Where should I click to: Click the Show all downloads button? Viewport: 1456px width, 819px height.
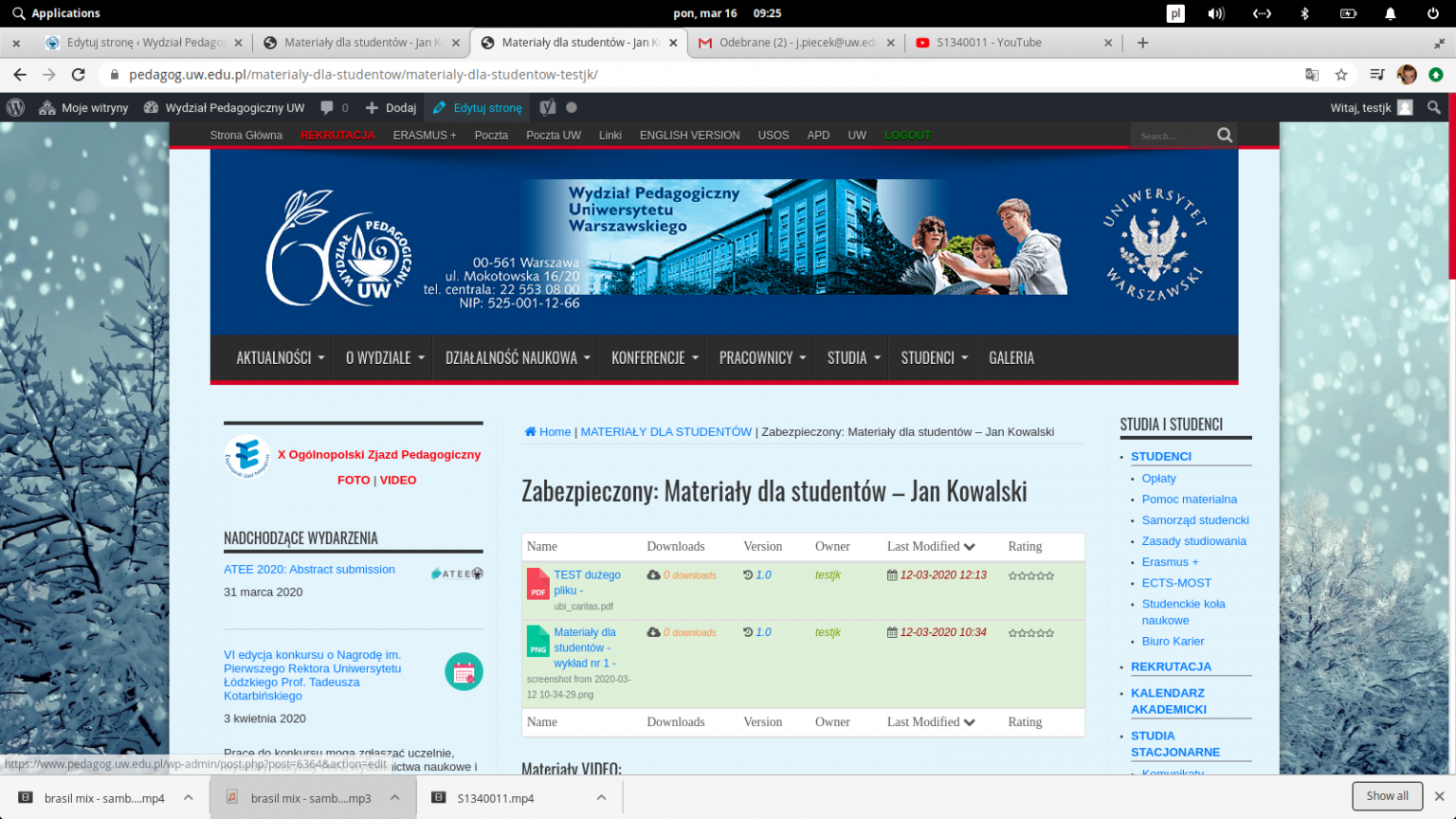(1387, 796)
